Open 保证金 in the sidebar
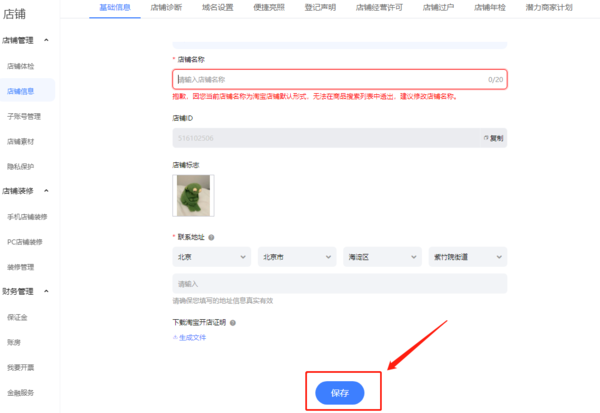Image resolution: width=600 pixels, height=413 pixels. (17, 317)
